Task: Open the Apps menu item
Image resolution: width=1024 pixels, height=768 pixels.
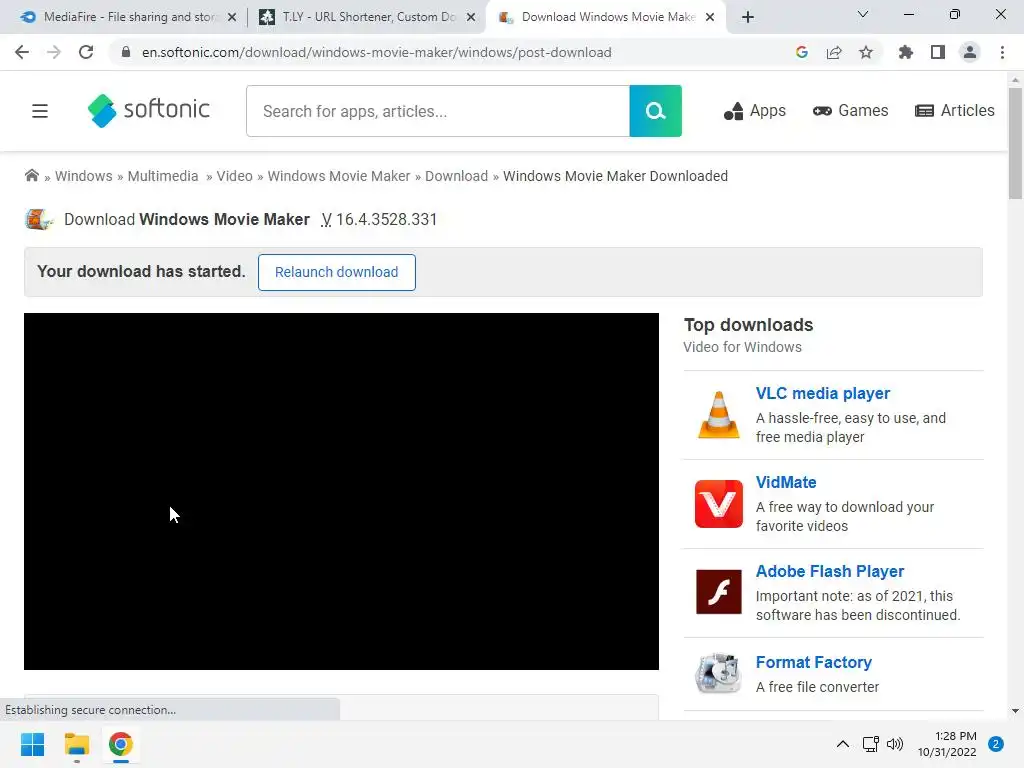Action: point(754,111)
